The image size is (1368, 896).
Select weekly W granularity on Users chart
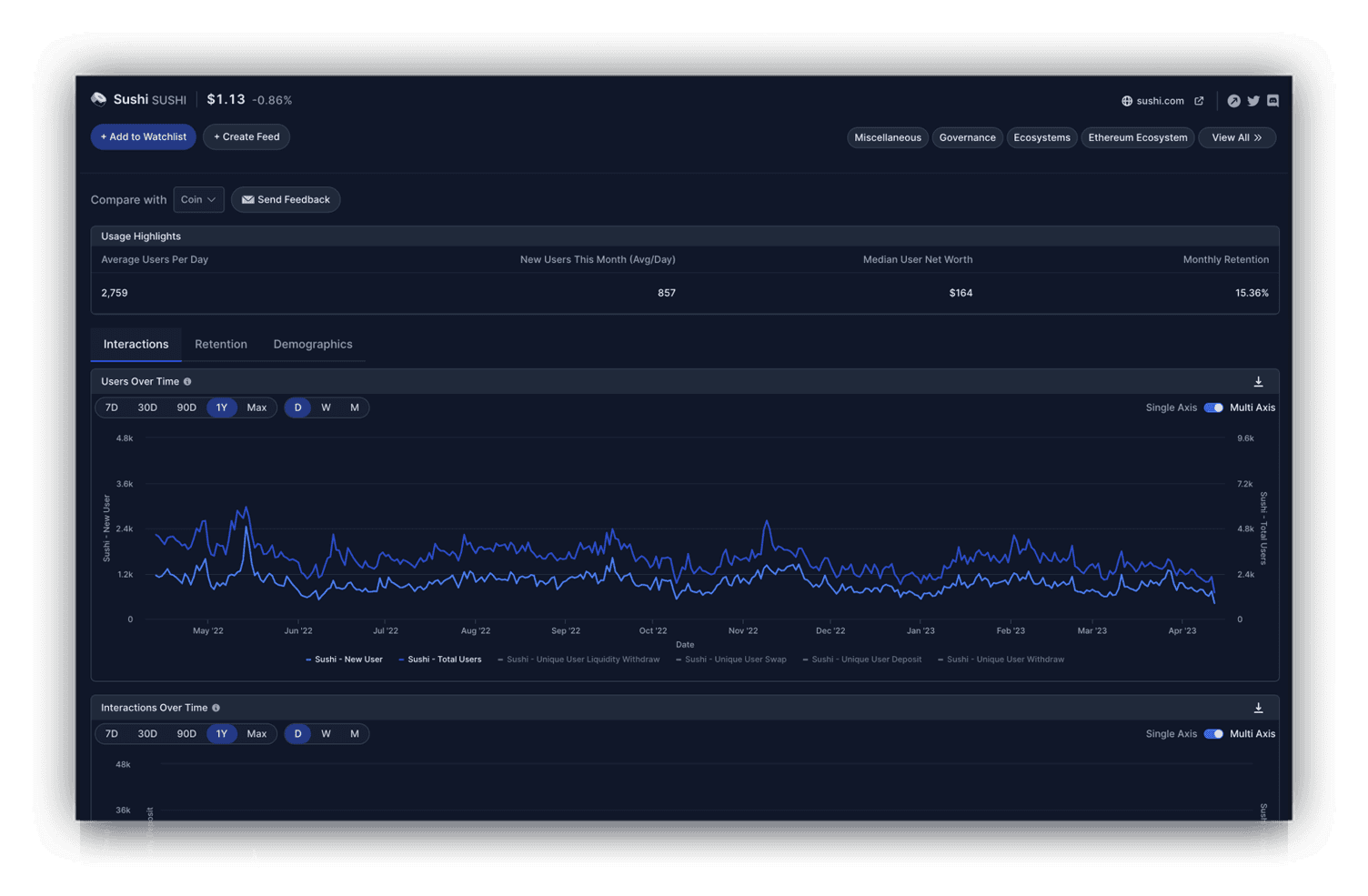[x=326, y=408]
